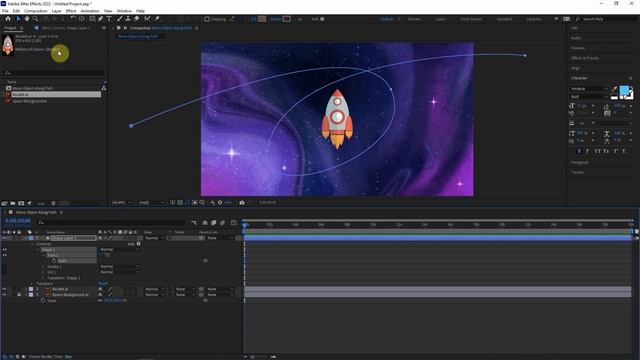
Task: Select the Clone Stamp tool
Action: [128, 19]
